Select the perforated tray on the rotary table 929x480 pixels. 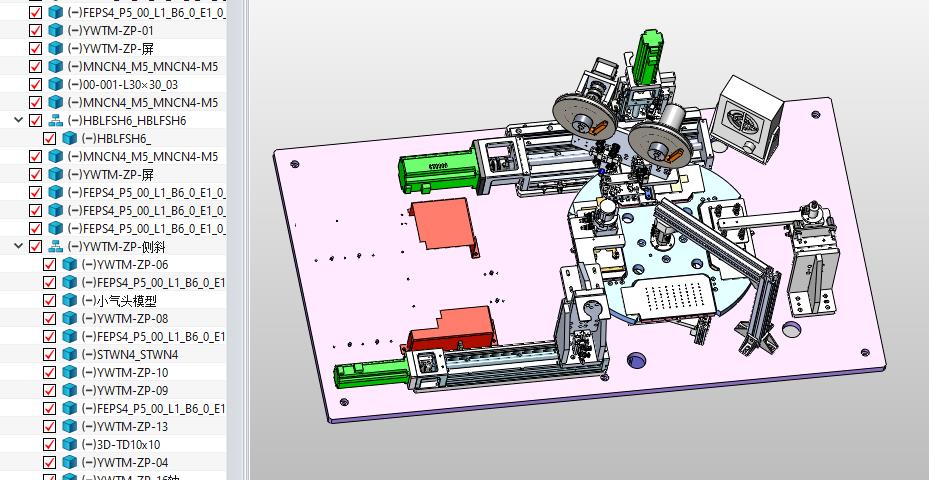coord(668,296)
